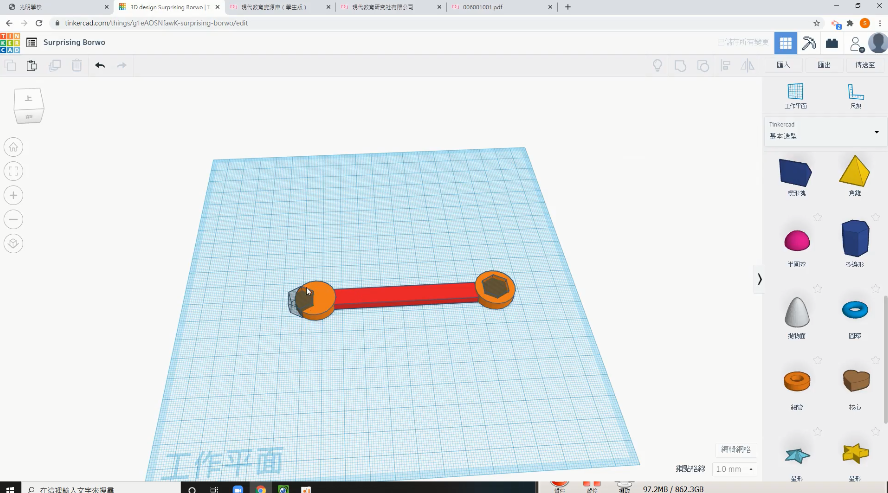Reload the browser page
Image resolution: width=888 pixels, height=493 pixels.
point(39,23)
